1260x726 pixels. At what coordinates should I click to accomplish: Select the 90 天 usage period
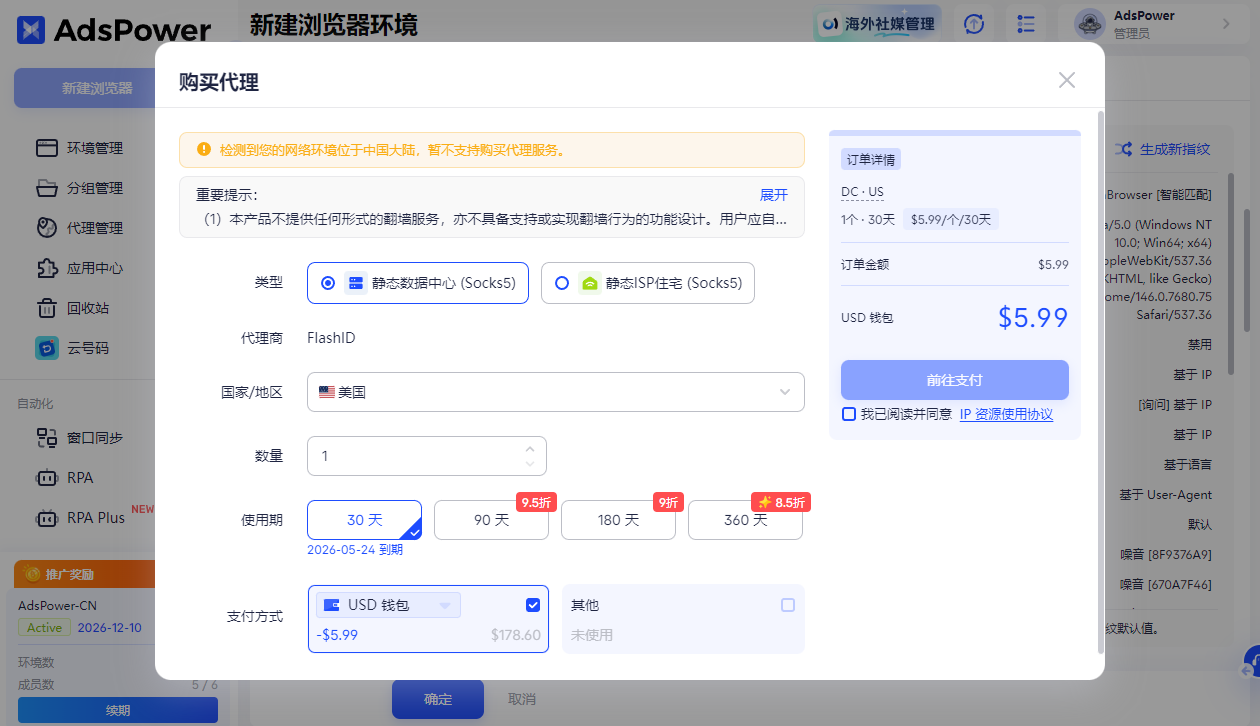coord(491,519)
